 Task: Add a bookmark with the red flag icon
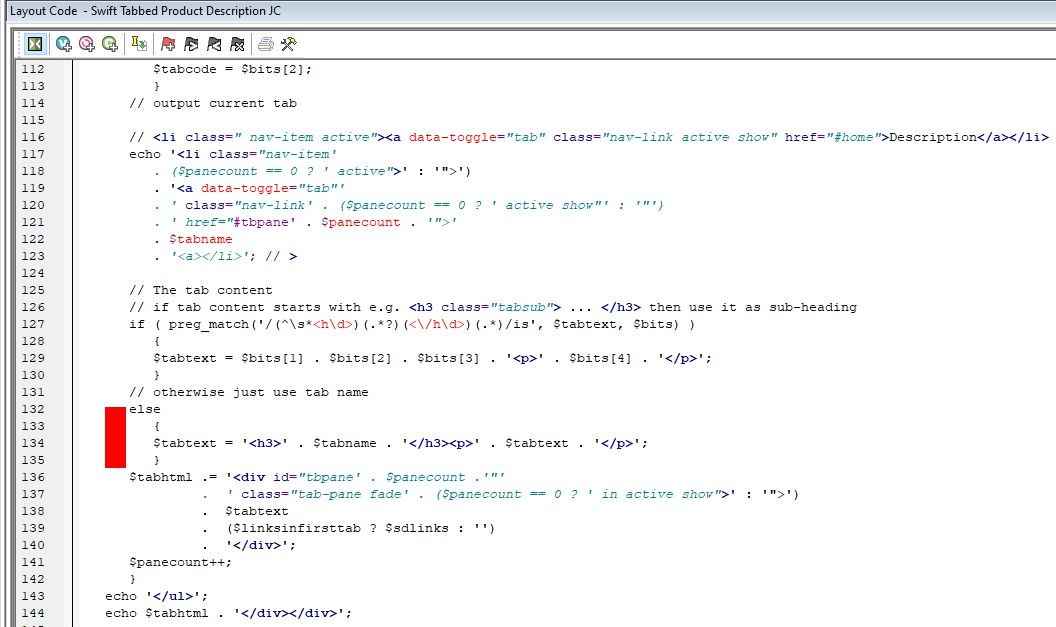click(x=168, y=44)
